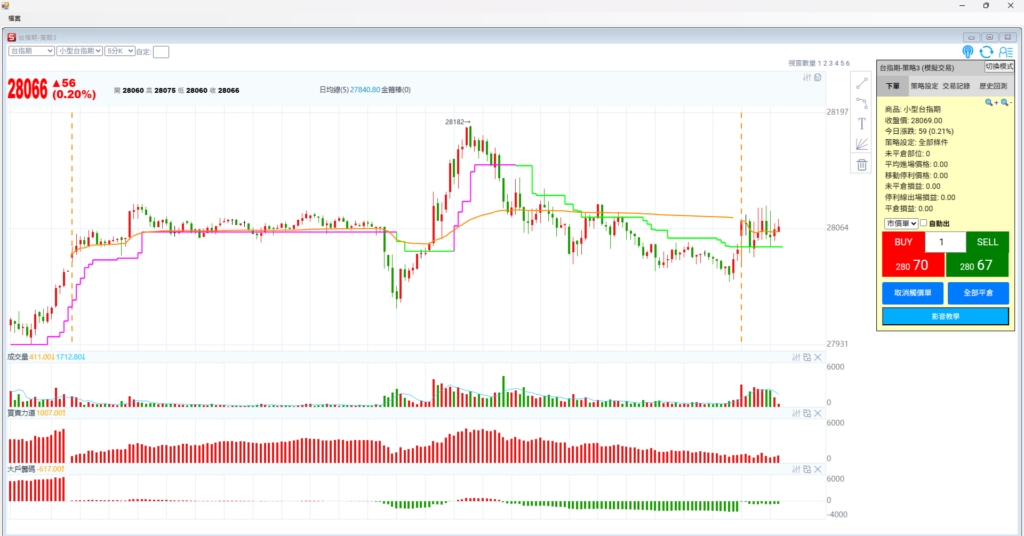
Task: Zoom in the chart with magnifier plus
Action: click(x=990, y=102)
